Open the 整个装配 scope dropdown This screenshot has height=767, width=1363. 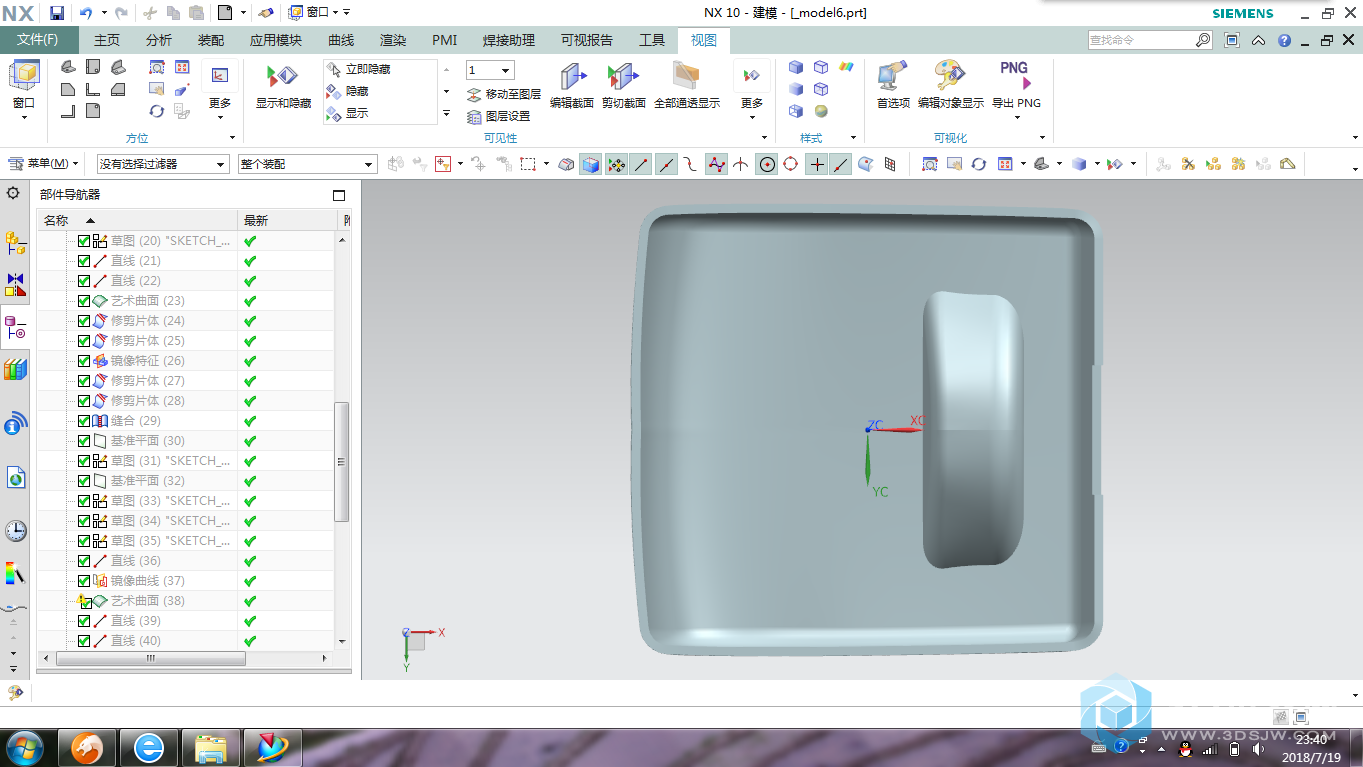click(x=307, y=164)
